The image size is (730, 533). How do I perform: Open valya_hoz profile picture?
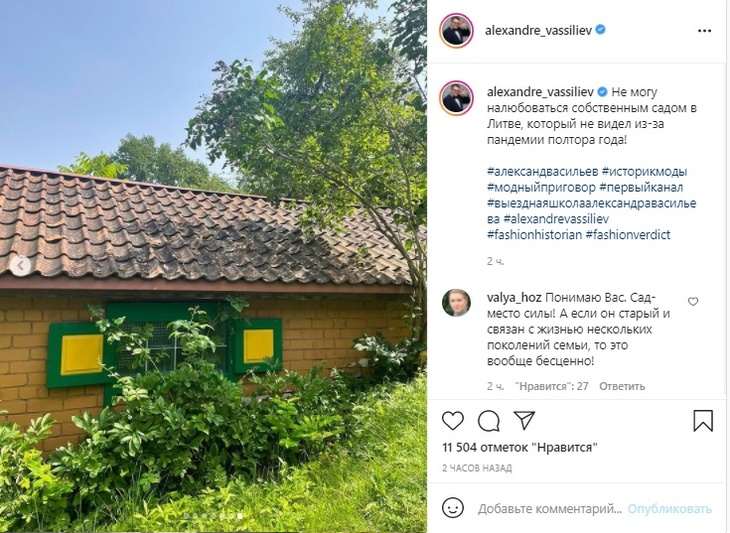456,303
